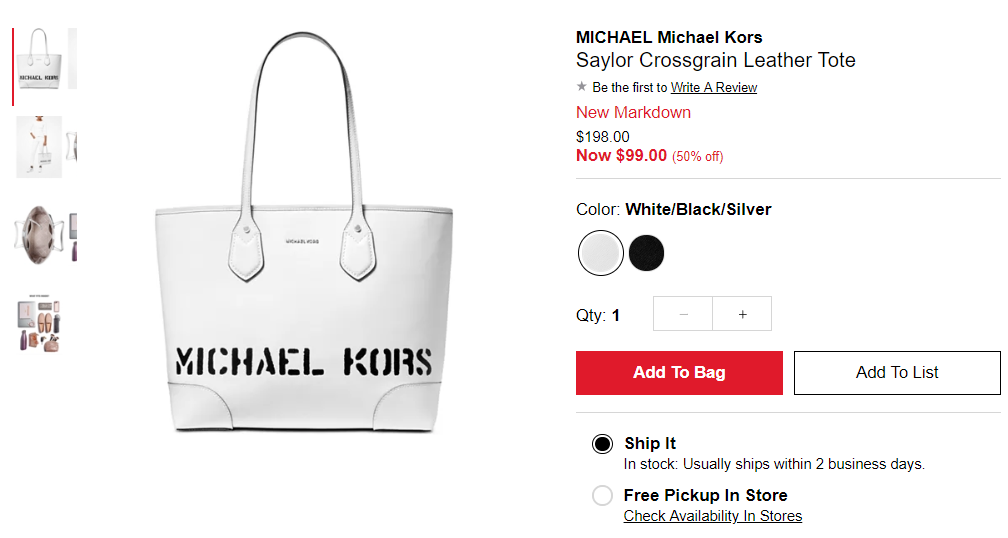This screenshot has height=538, width=1008.
Task: Show the fits-inside items collage thumbnail
Action: [x=39, y=324]
